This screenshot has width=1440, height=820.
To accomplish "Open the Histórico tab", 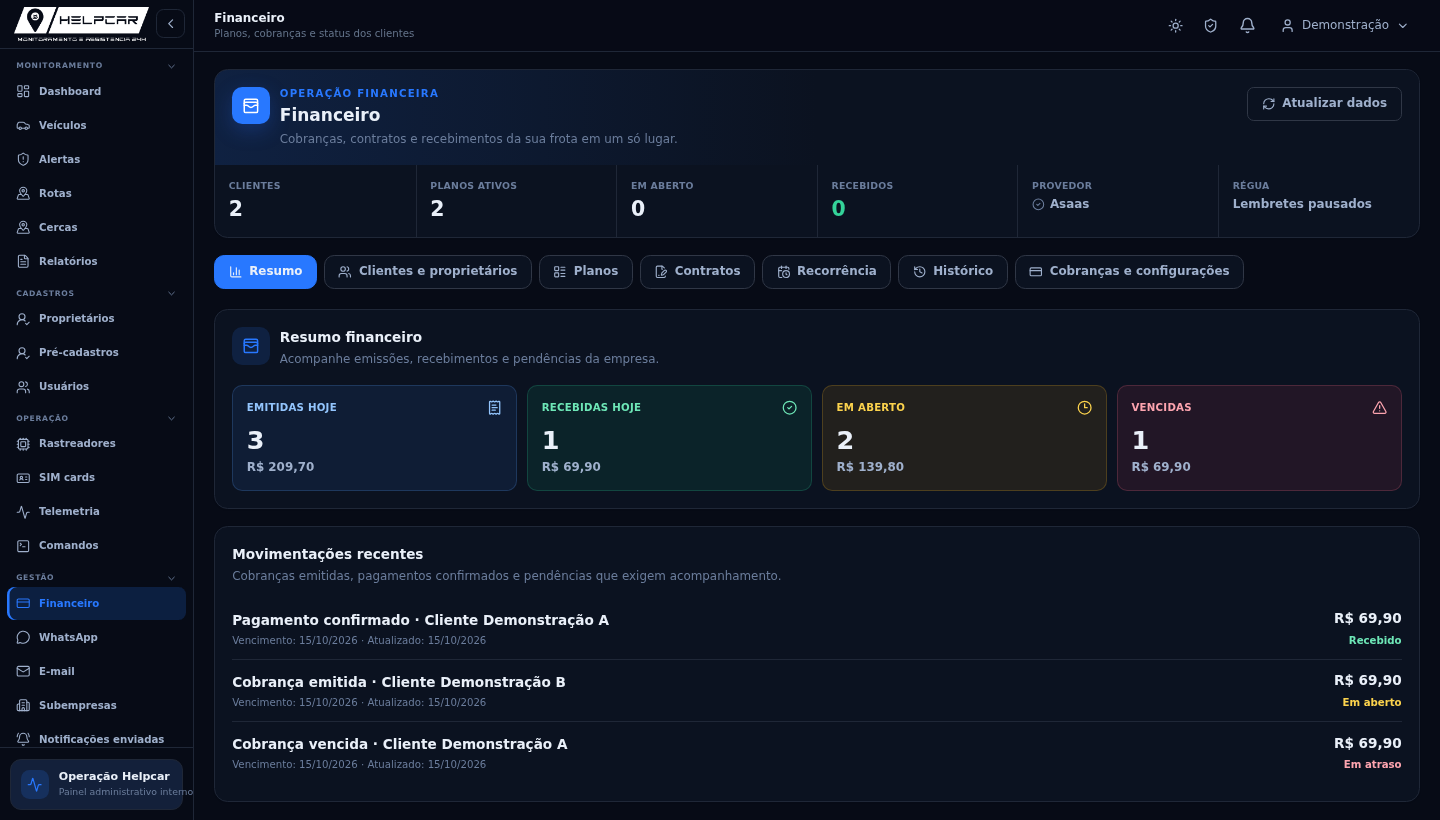I will [x=953, y=272].
